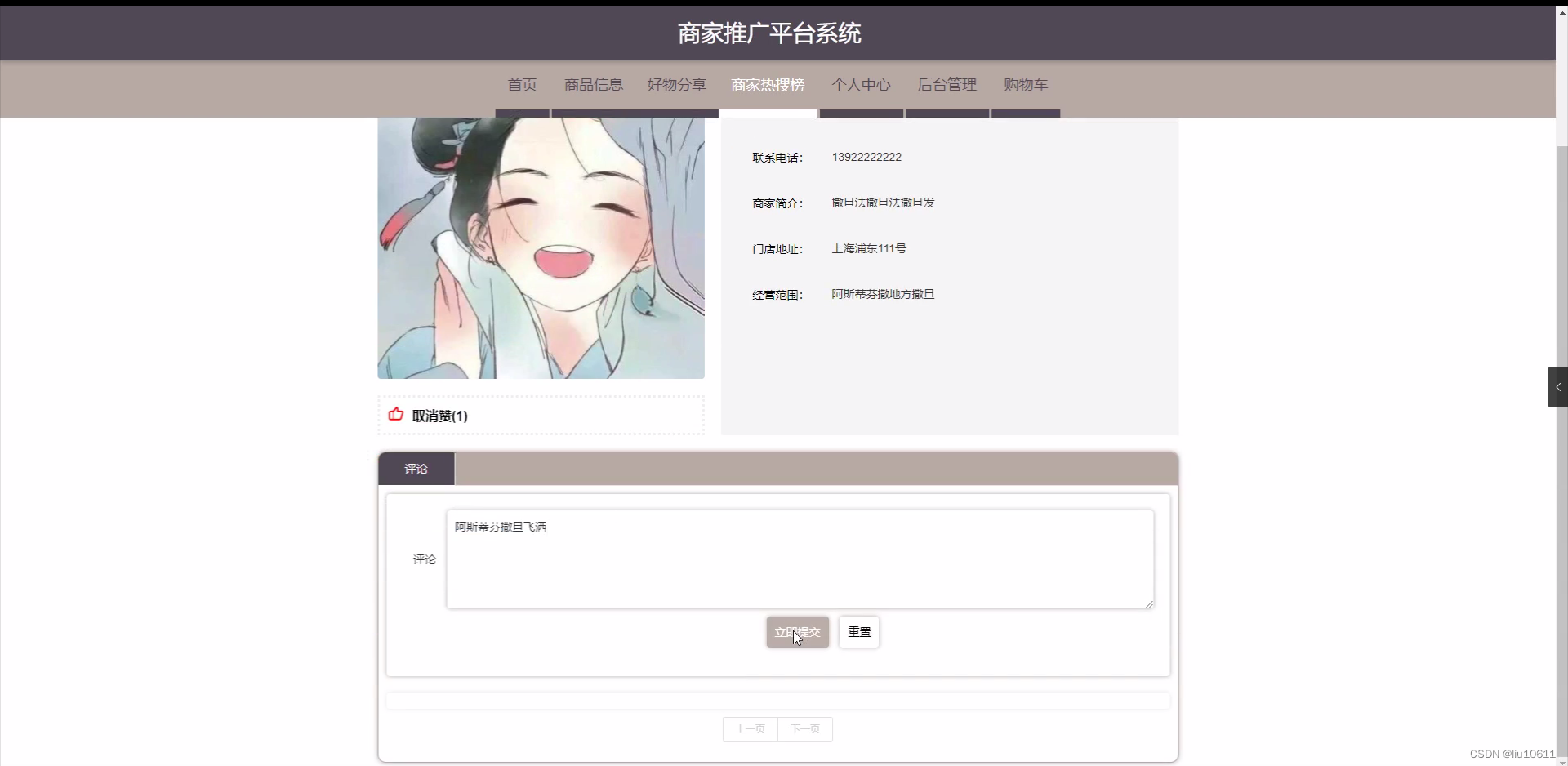
Task: Click the 商家简介 label
Action: pos(777,203)
